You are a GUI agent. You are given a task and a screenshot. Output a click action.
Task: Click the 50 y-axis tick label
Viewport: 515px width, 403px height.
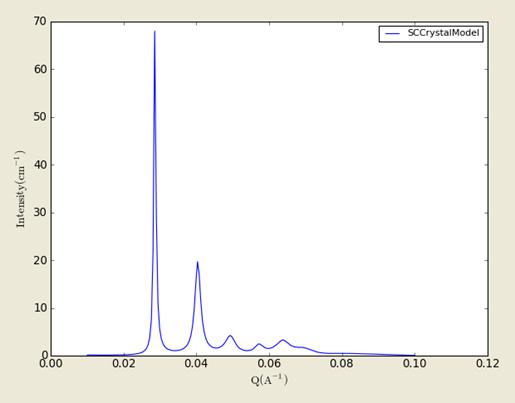coord(40,117)
